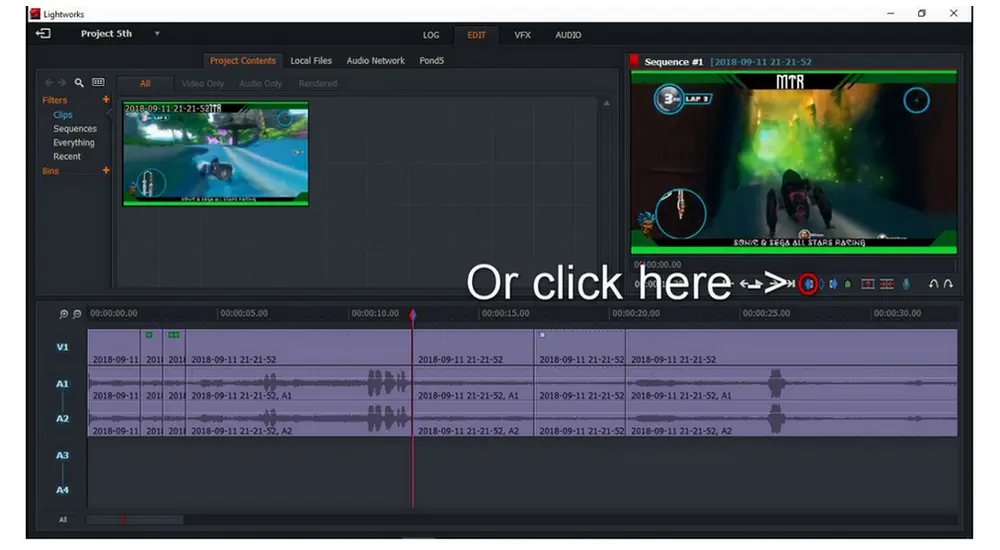Click the green cue marker icon

(x=848, y=284)
